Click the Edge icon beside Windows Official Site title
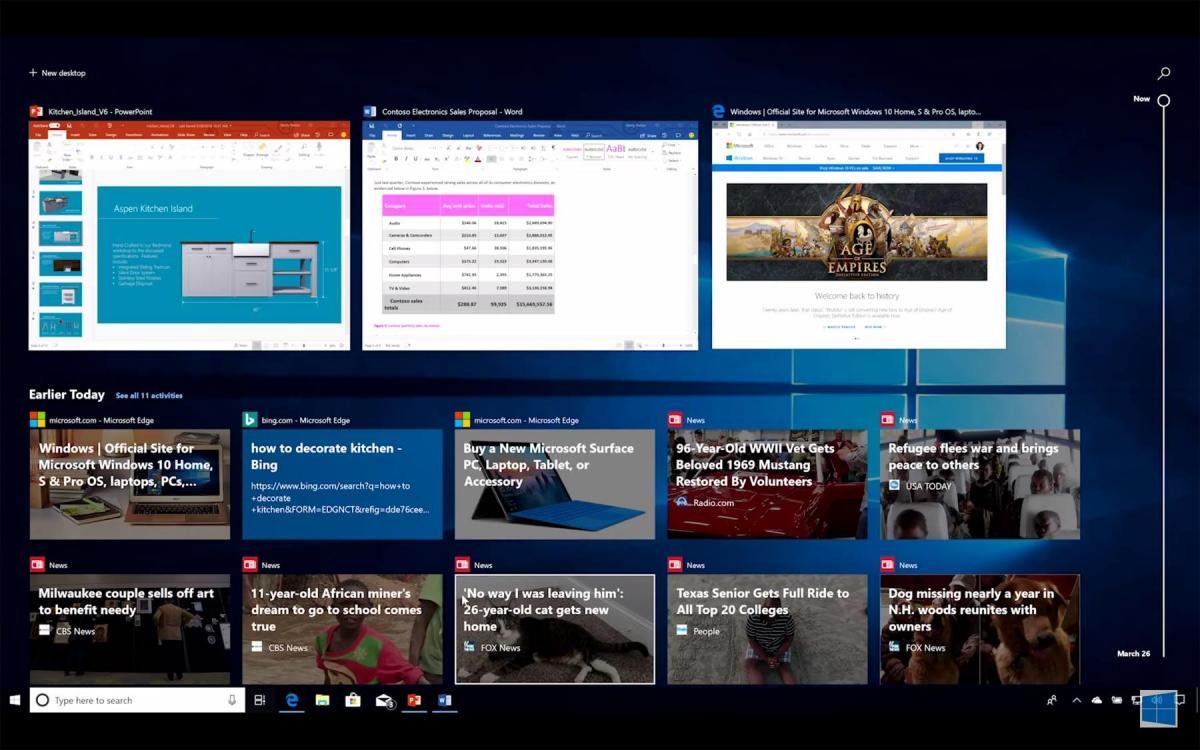 [x=718, y=112]
